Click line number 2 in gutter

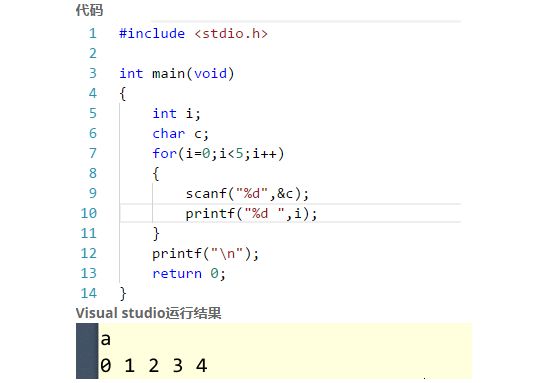tap(92, 53)
